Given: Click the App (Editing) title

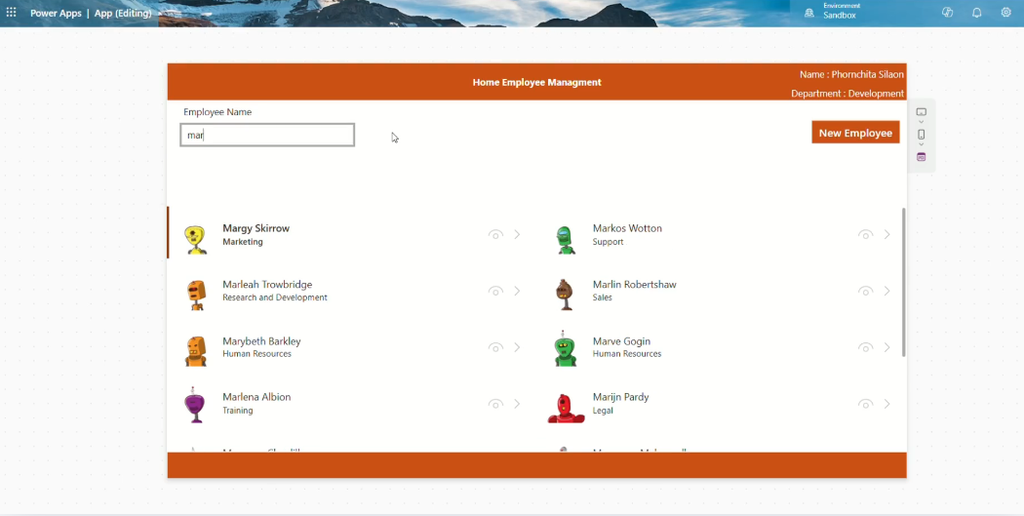Looking at the screenshot, I should [123, 13].
